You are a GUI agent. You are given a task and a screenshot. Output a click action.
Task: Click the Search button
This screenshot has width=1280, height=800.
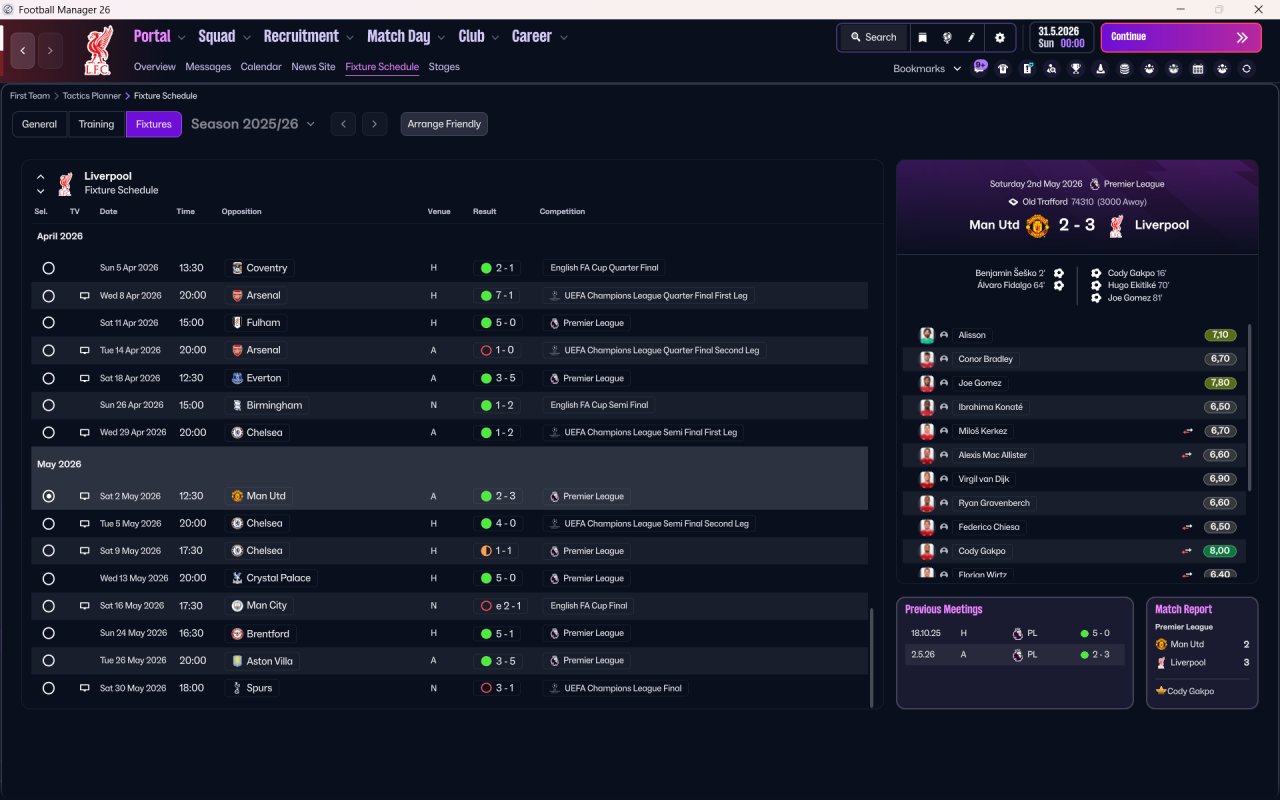click(x=873, y=37)
